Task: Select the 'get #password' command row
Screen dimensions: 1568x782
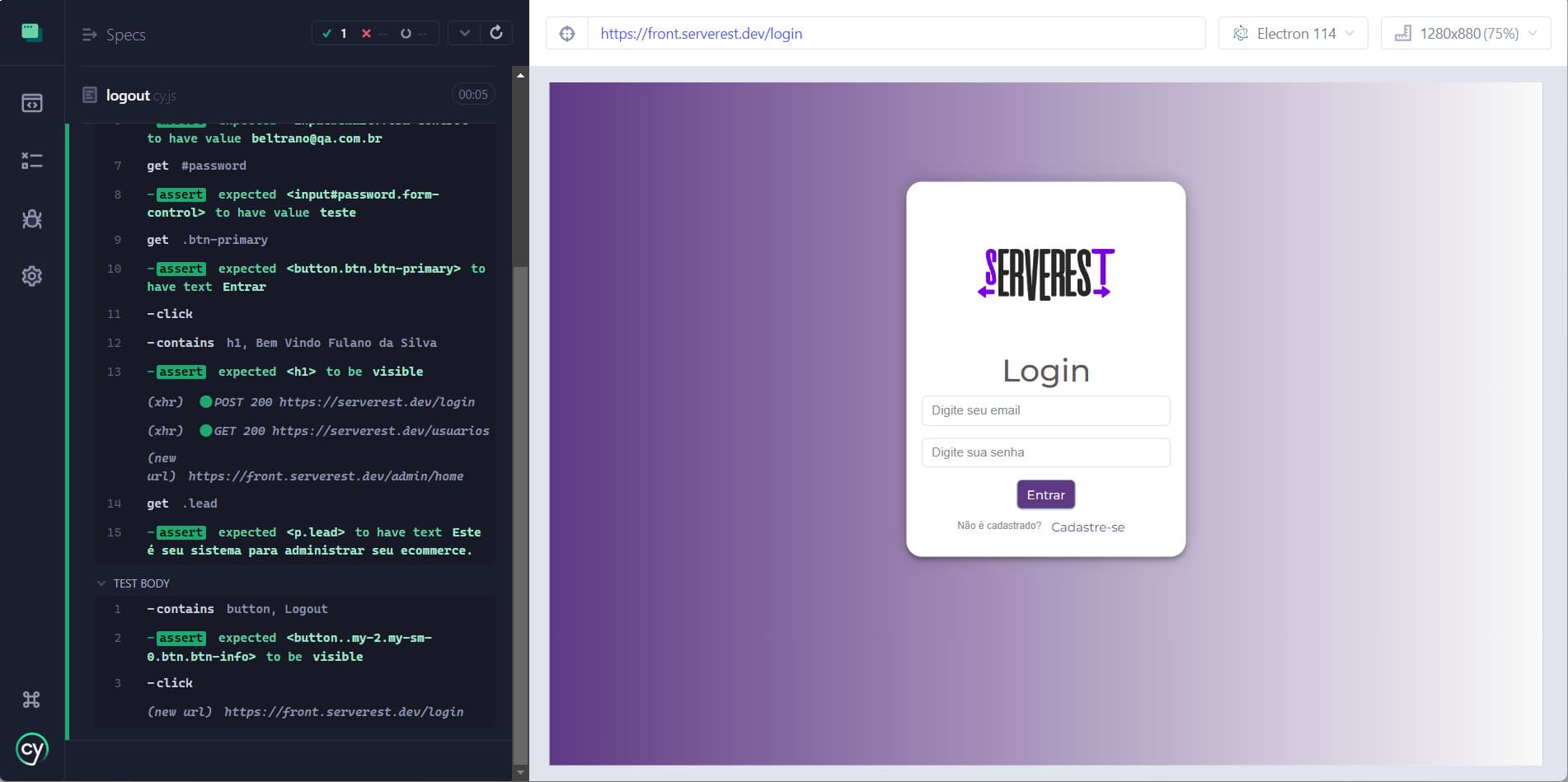Action: coord(295,166)
